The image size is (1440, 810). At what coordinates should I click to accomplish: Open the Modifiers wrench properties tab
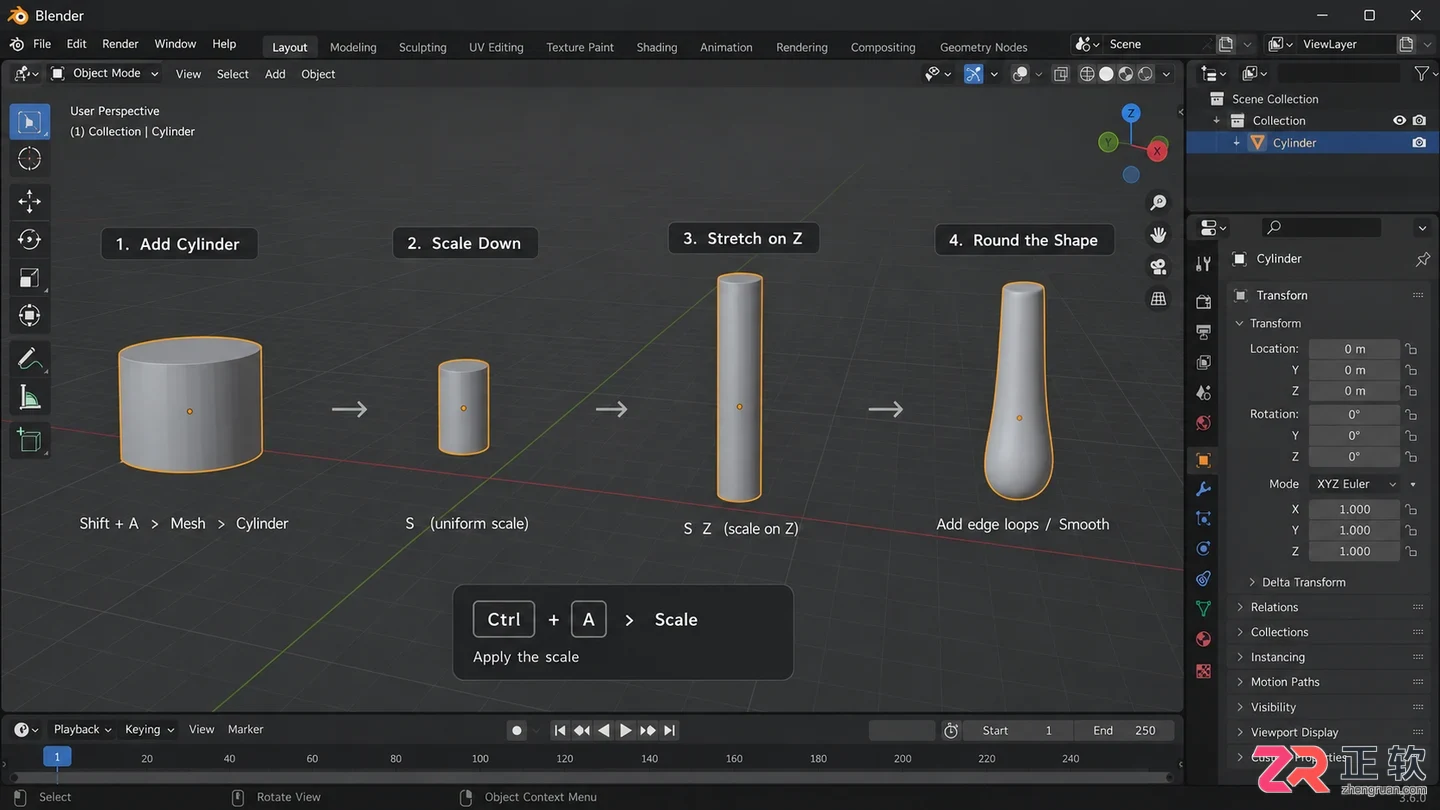pyautogui.click(x=1203, y=489)
